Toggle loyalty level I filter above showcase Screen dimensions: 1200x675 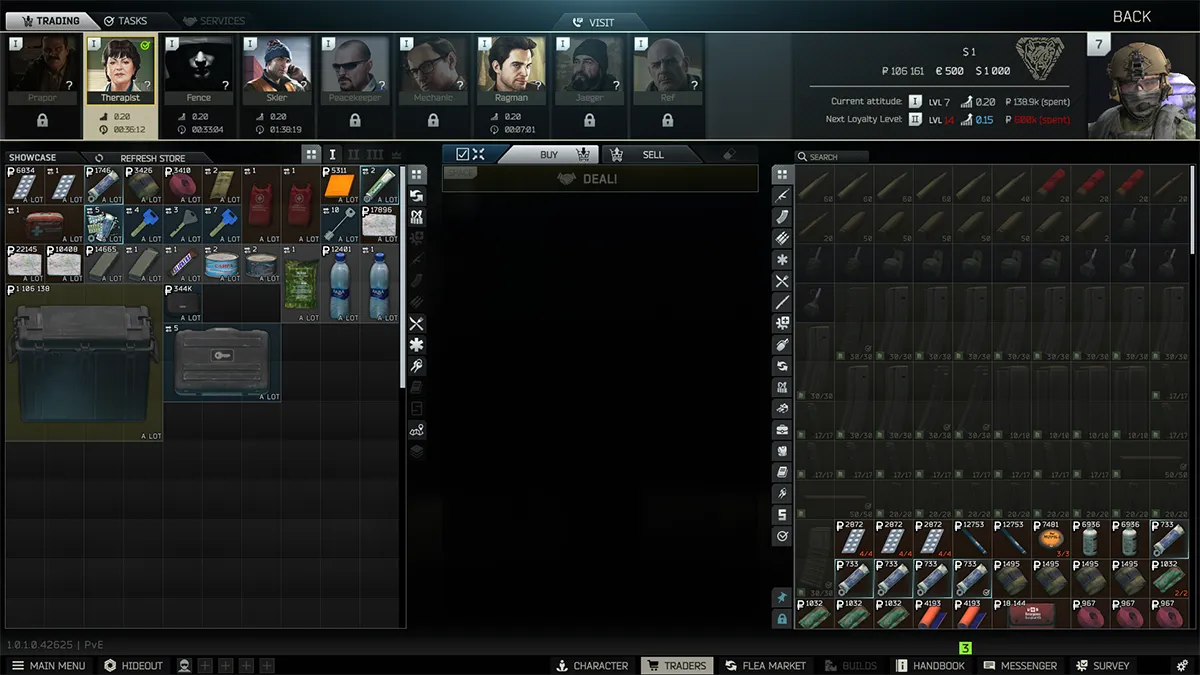click(333, 154)
